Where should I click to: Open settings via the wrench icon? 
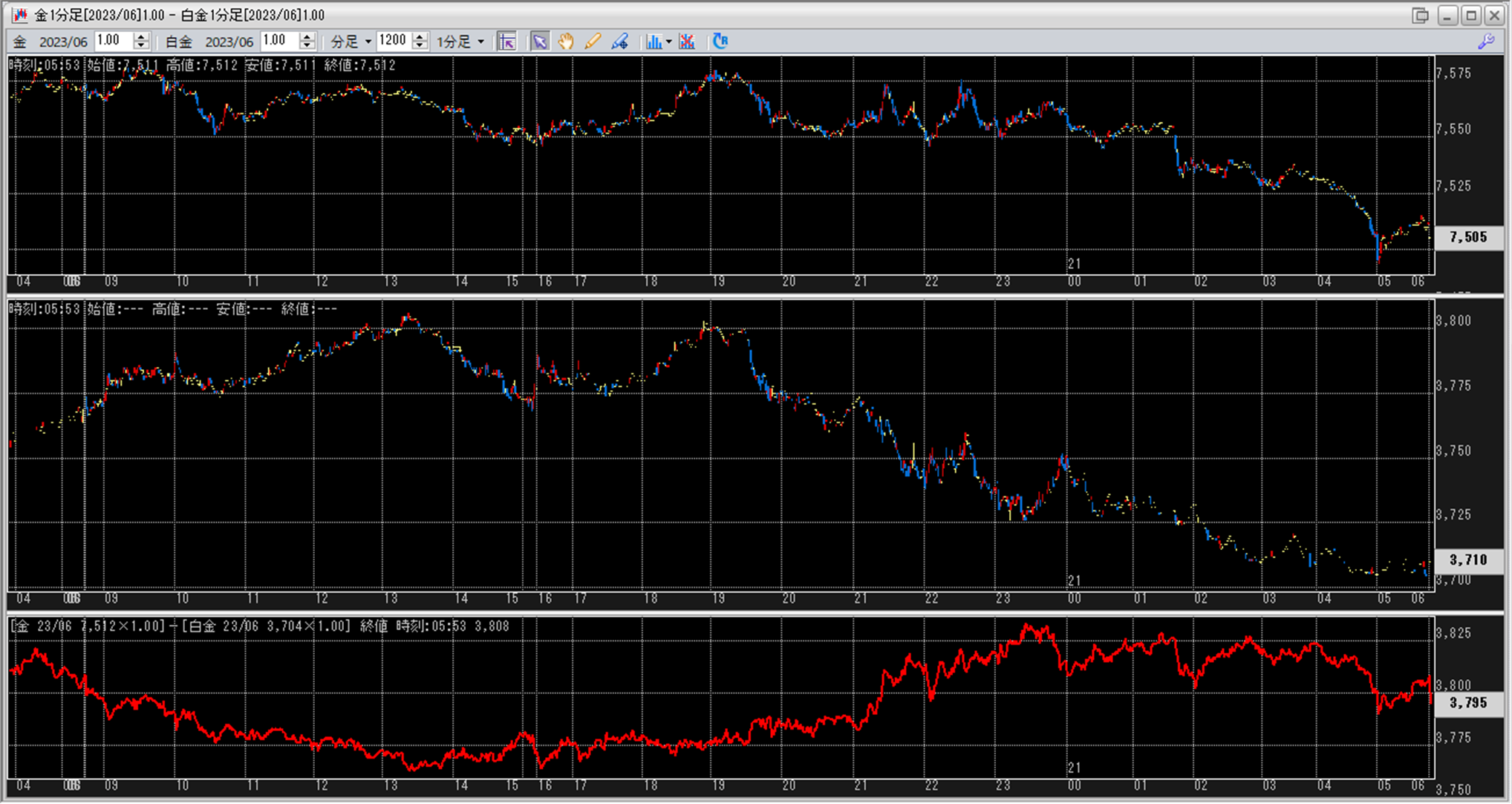(x=1486, y=42)
